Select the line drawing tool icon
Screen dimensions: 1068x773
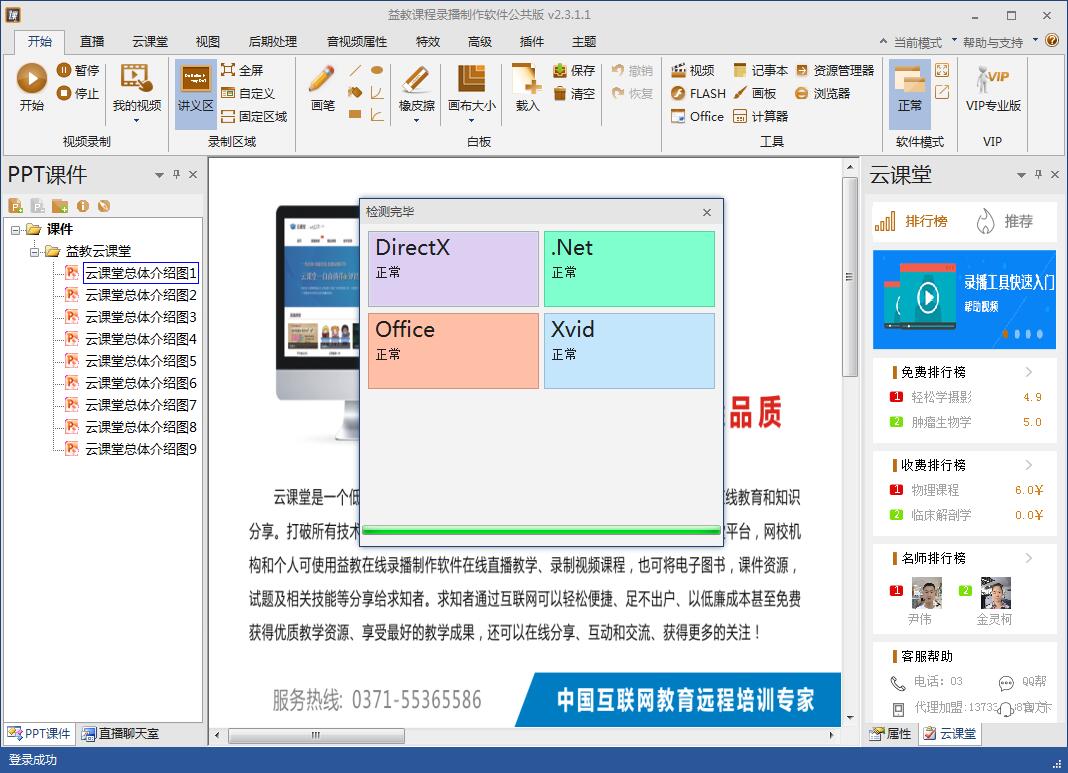[355, 70]
